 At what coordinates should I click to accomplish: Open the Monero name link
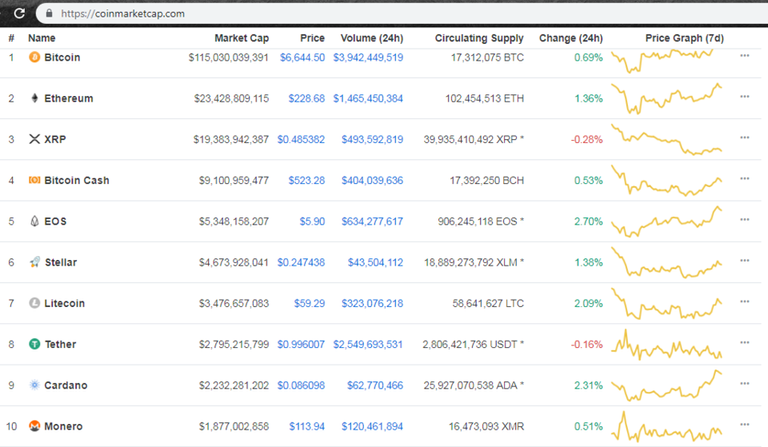pyautogui.click(x=63, y=426)
